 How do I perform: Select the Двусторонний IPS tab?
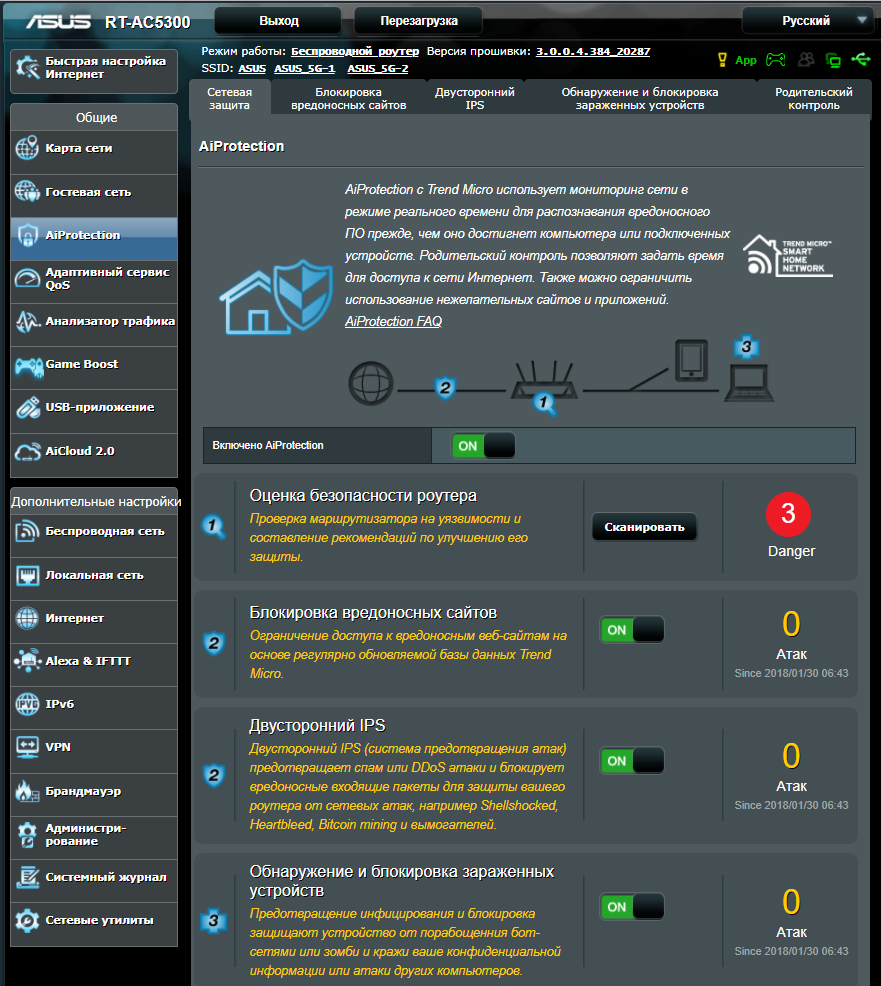pos(474,98)
